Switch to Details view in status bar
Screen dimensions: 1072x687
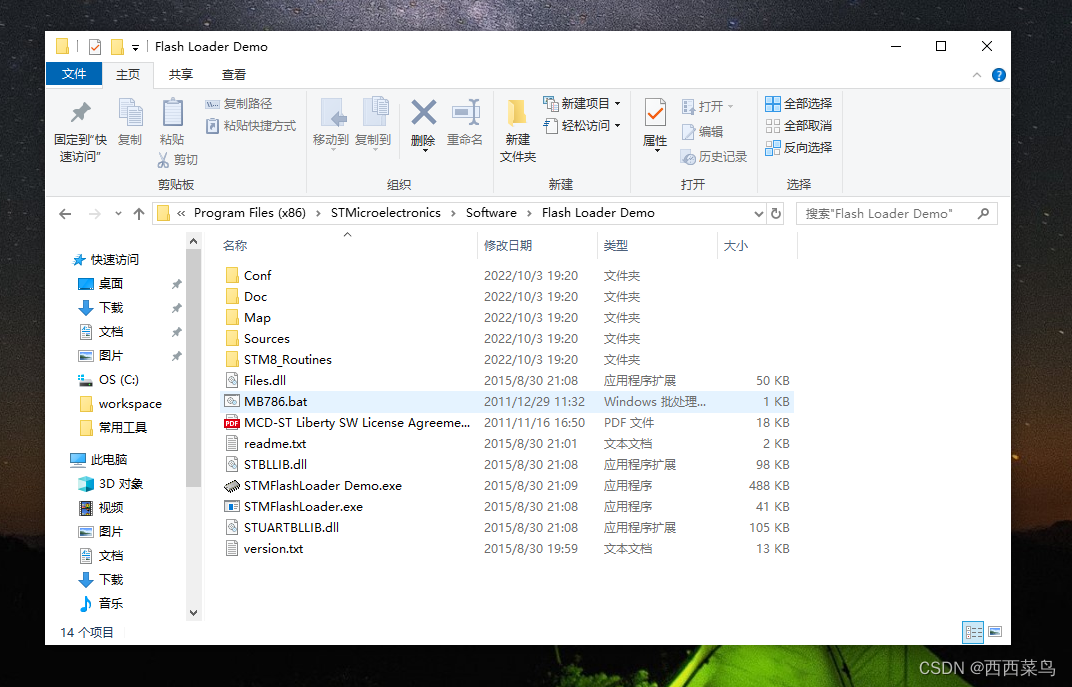973,632
